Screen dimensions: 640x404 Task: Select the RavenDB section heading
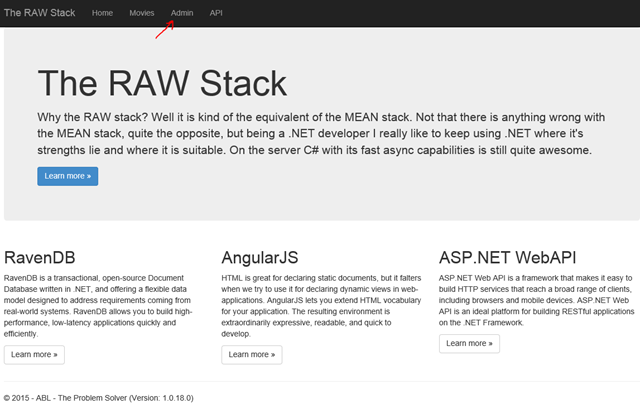tap(40, 257)
